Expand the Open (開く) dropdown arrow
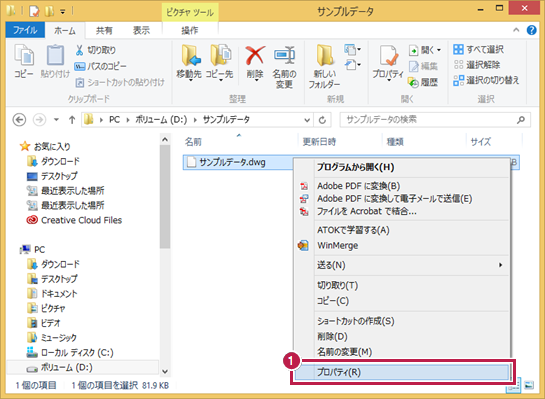 click(439, 50)
